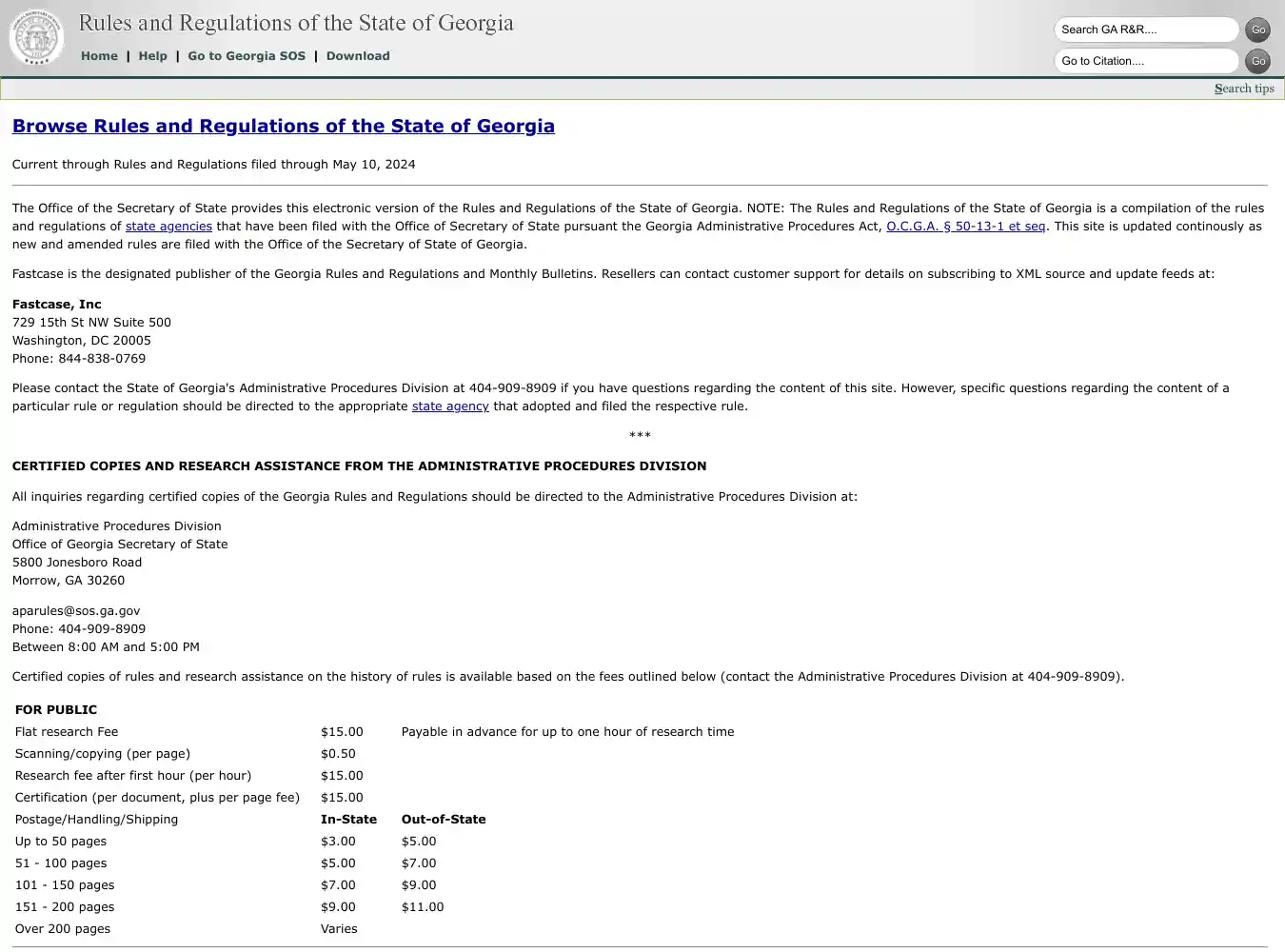Image resolution: width=1285 pixels, height=952 pixels.
Task: Click the Out-of-State column header
Action: click(444, 820)
